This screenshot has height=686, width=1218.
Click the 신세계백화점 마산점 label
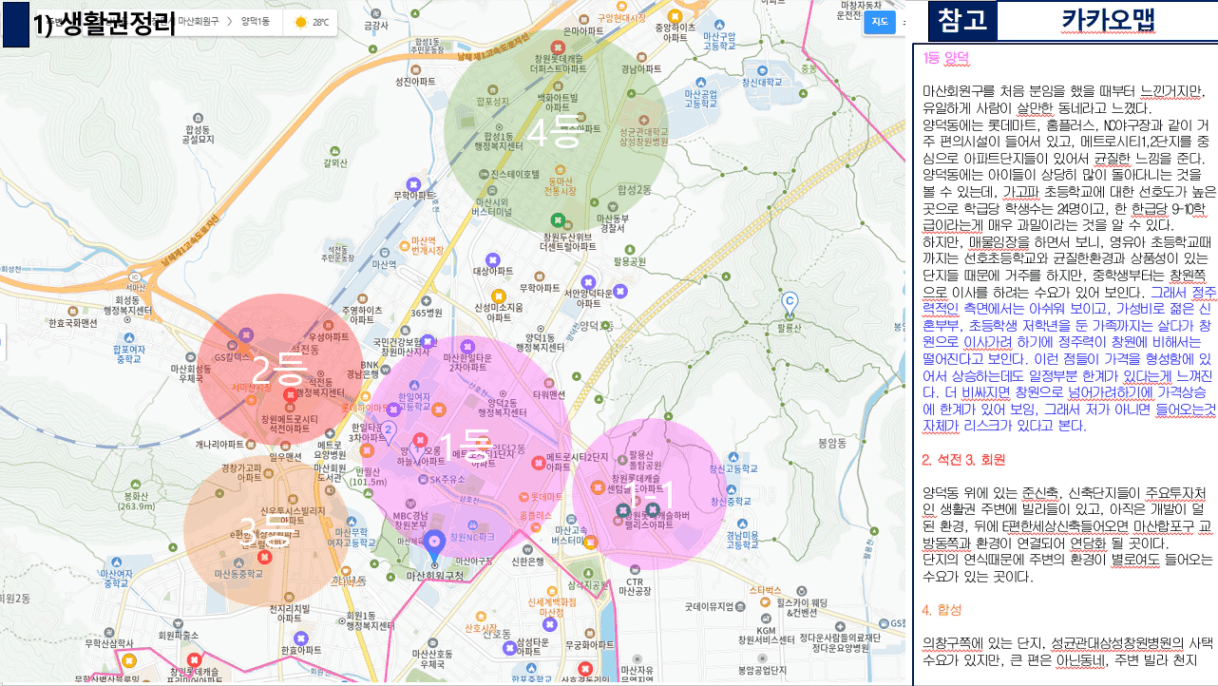tap(551, 607)
